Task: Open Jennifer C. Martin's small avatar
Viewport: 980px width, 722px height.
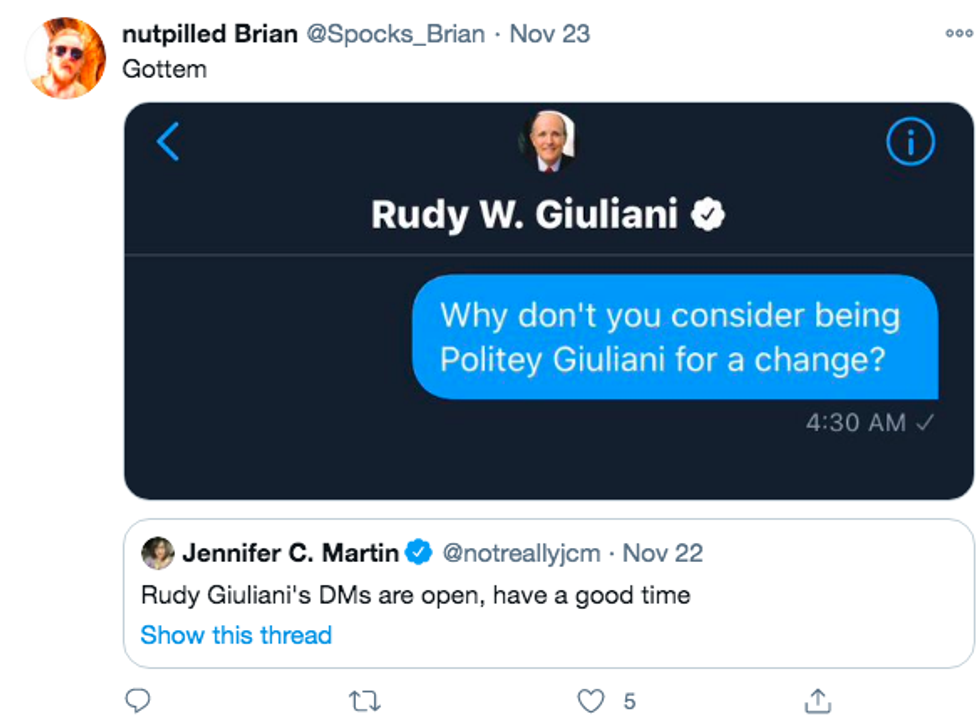Action: tap(157, 552)
